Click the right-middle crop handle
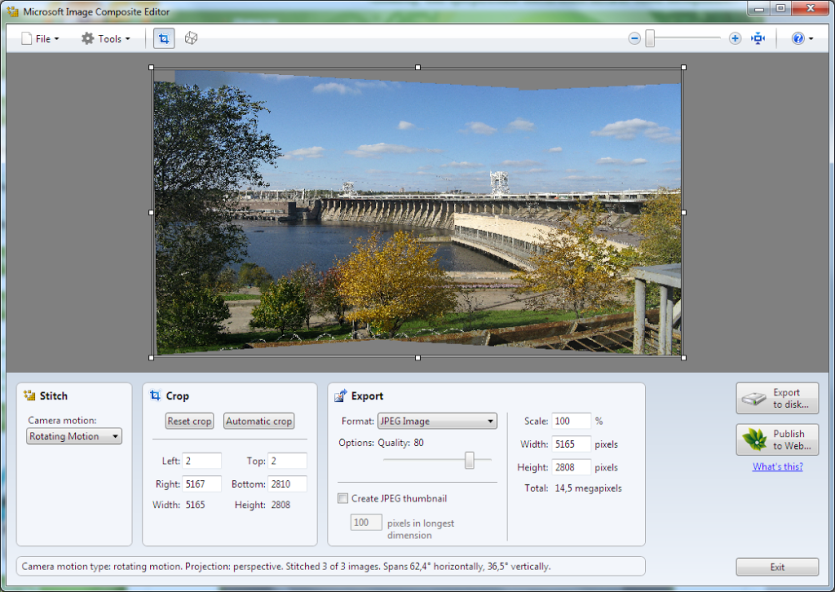The image size is (835, 592). click(684, 212)
